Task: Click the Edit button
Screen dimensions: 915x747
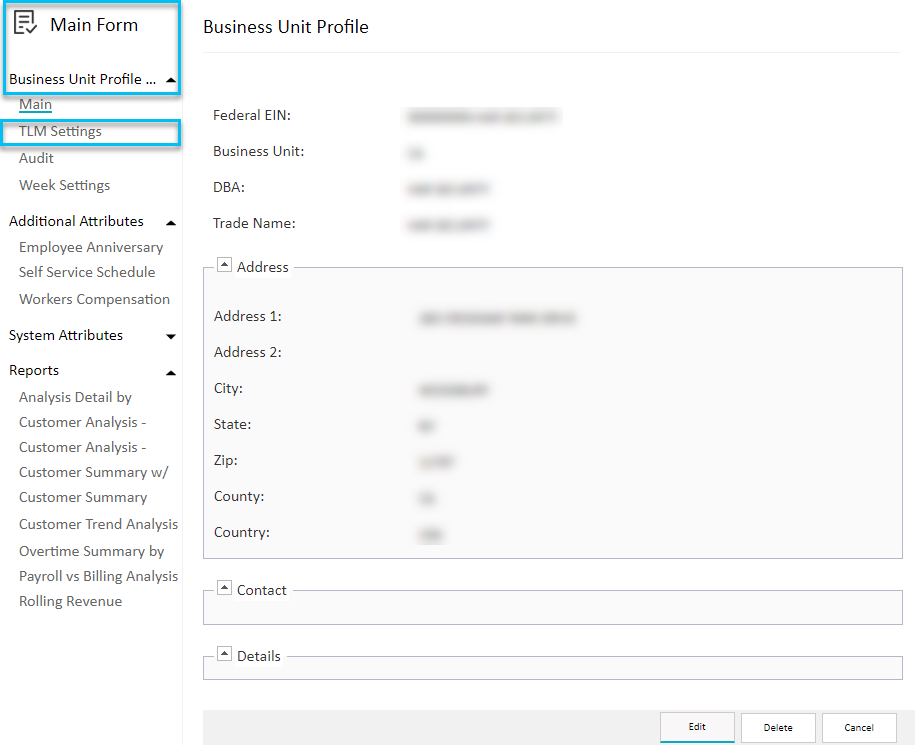Action: (697, 727)
